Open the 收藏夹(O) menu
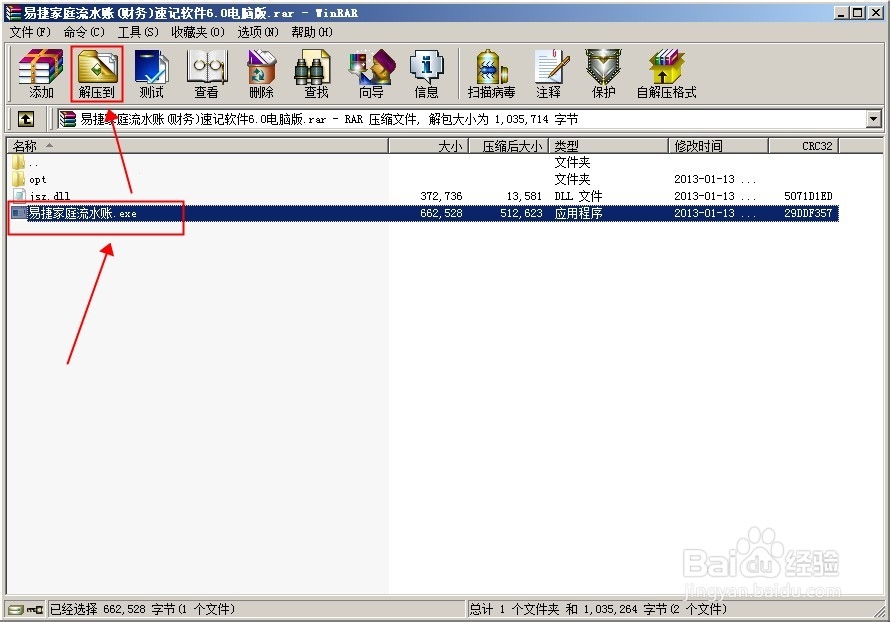 (198, 32)
